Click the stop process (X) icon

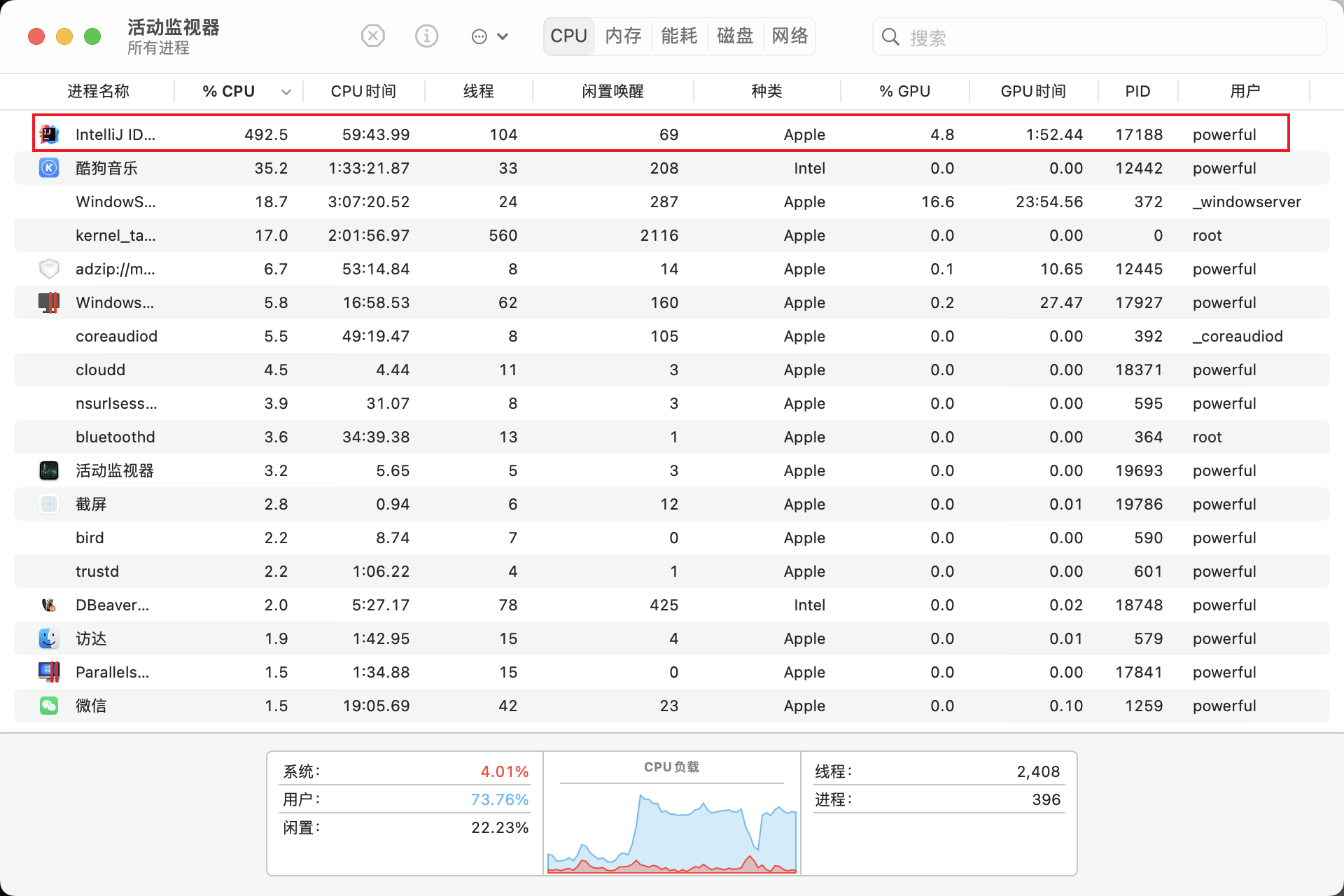pyautogui.click(x=373, y=36)
